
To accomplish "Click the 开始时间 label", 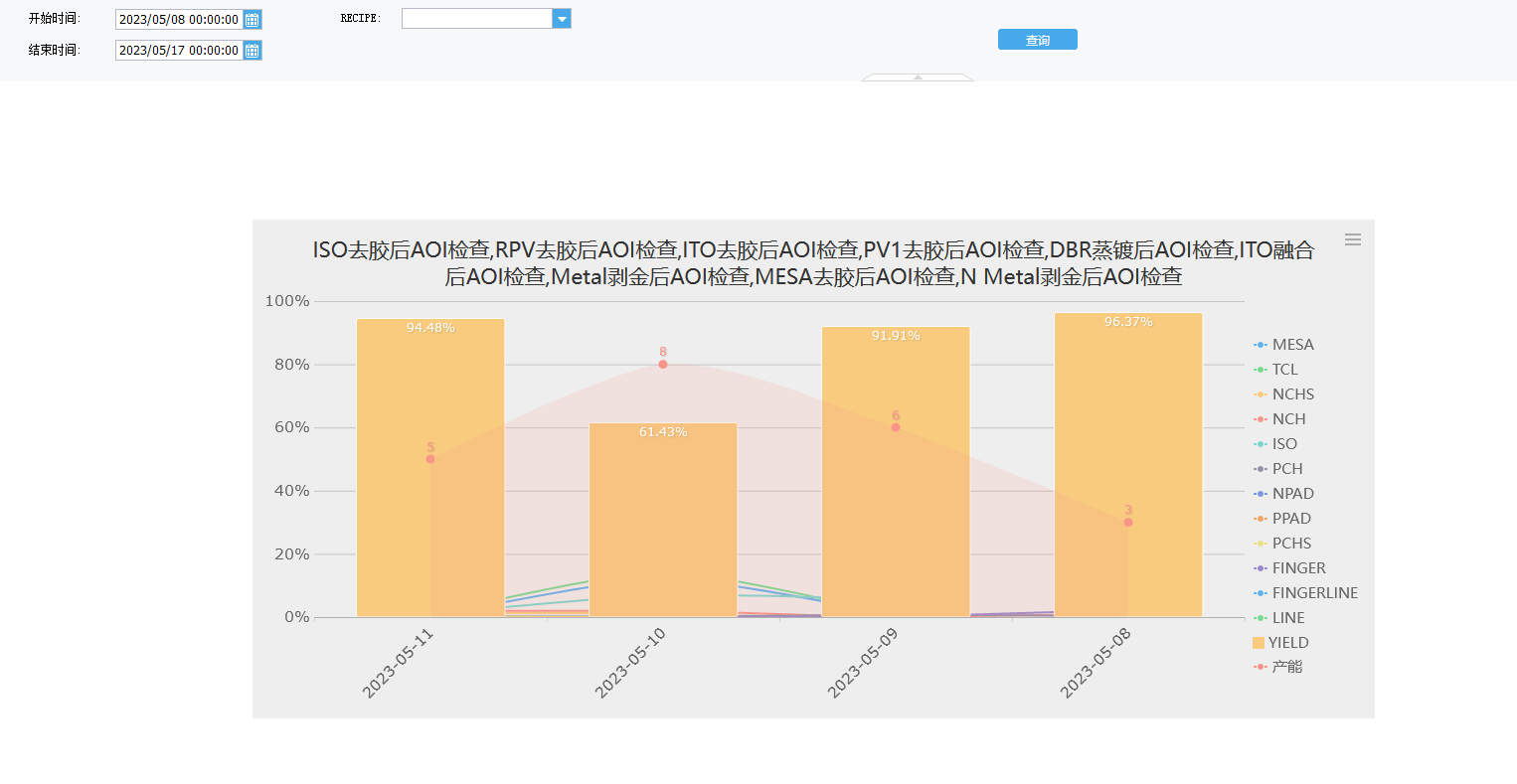I will tap(55, 19).
